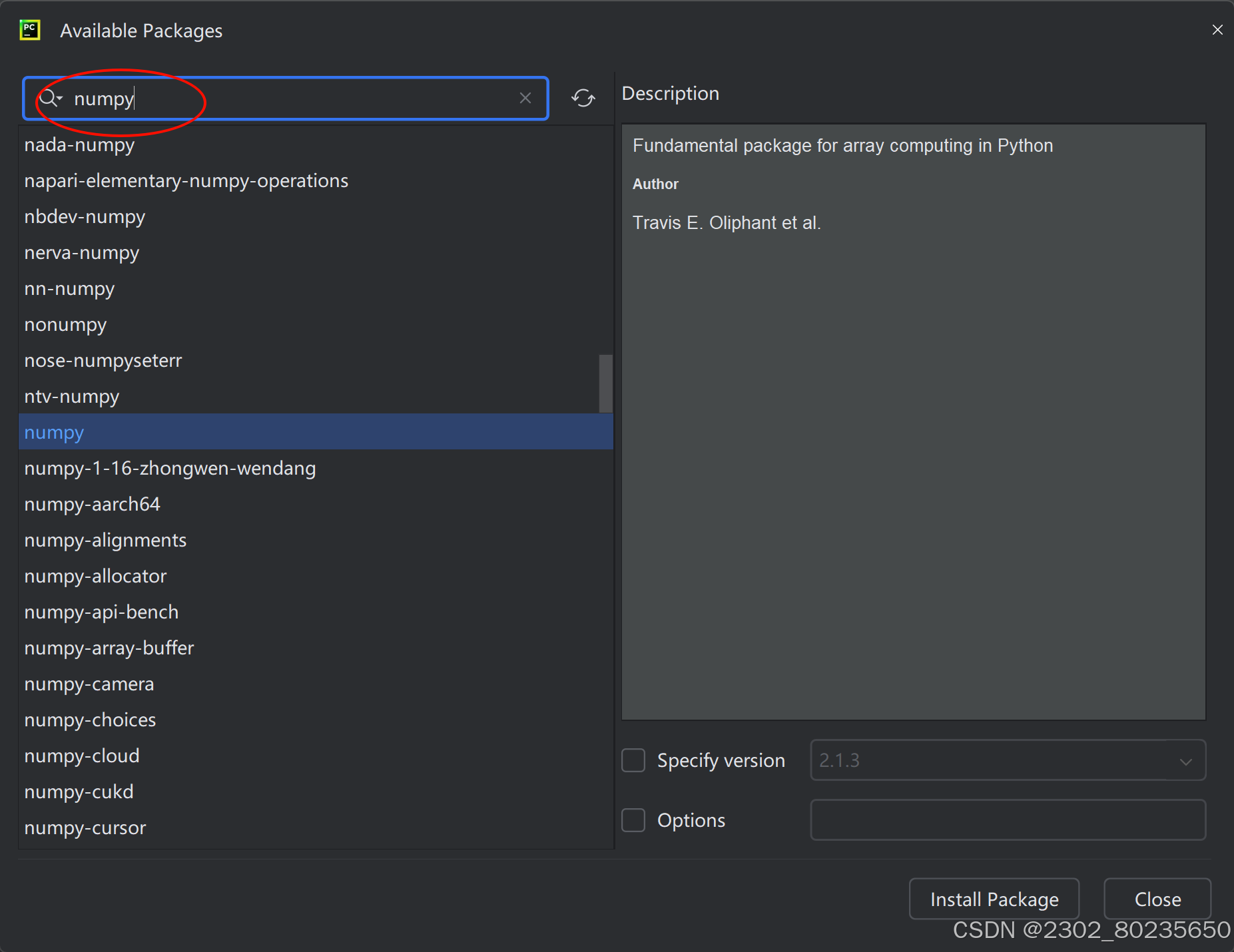Select nbdev-numpy package

coord(316,216)
